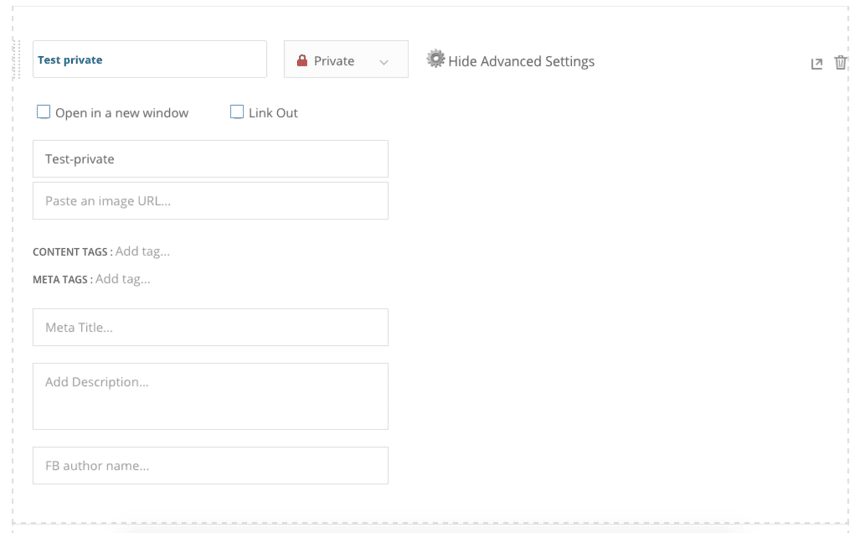
Task: Open the section via external link icon
Action: pos(816,63)
